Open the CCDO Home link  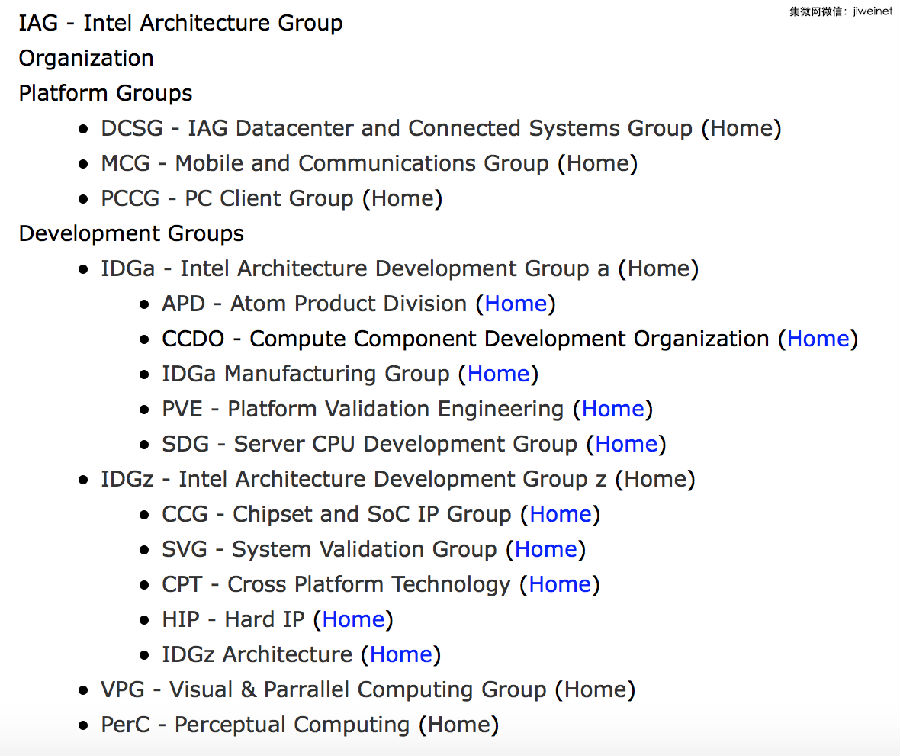818,339
